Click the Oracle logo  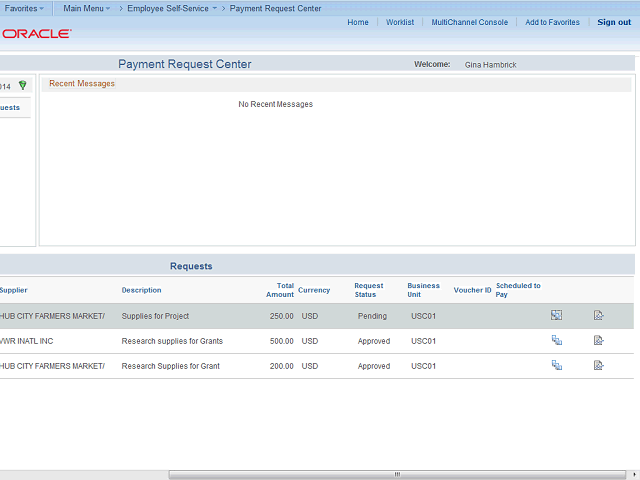[x=36, y=33]
